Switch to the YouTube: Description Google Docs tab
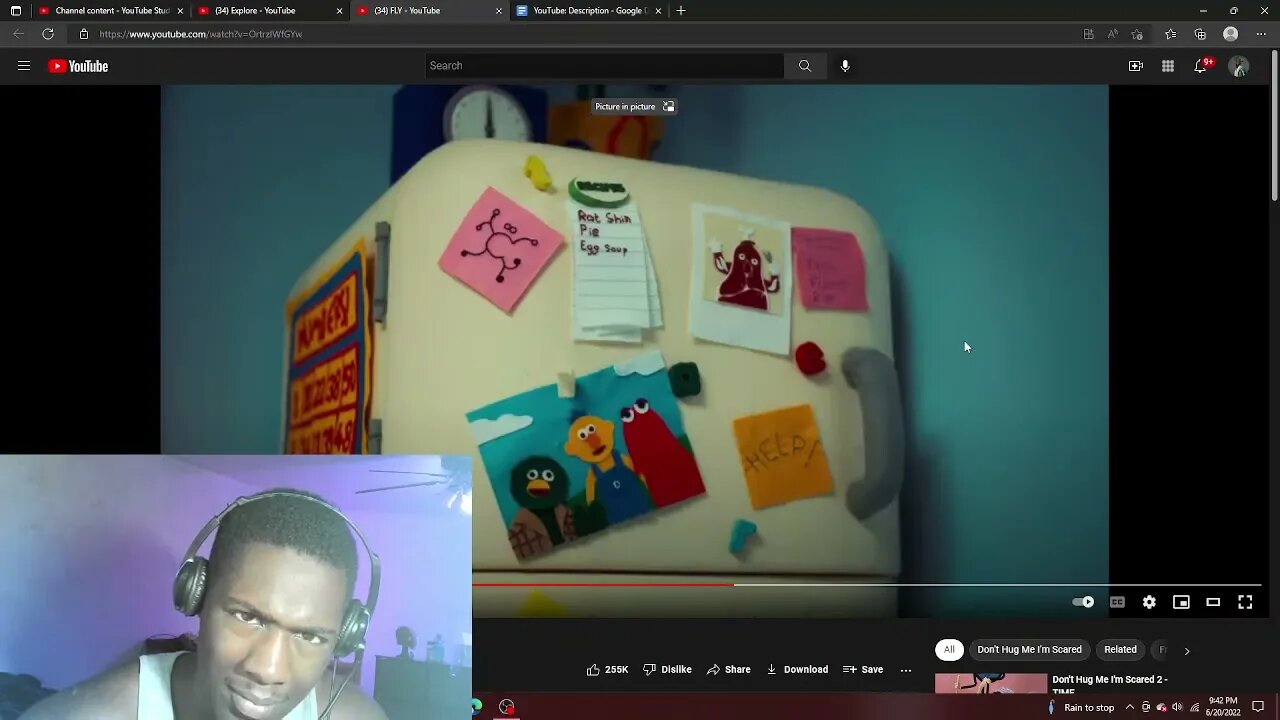The width and height of the screenshot is (1280, 720). coord(589,11)
